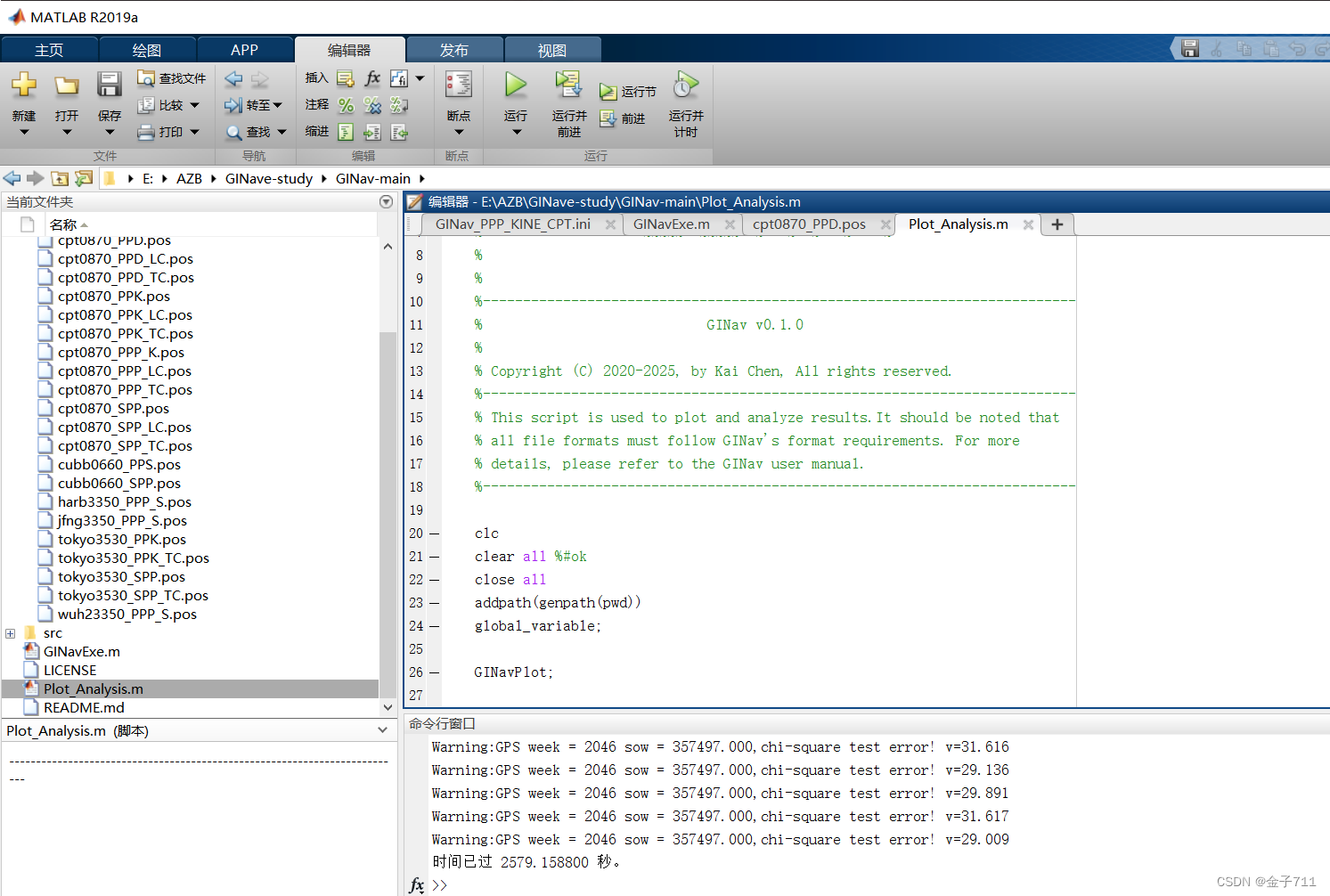1330x896 pixels.
Task: Click the Open folder icon
Action: coord(67,86)
